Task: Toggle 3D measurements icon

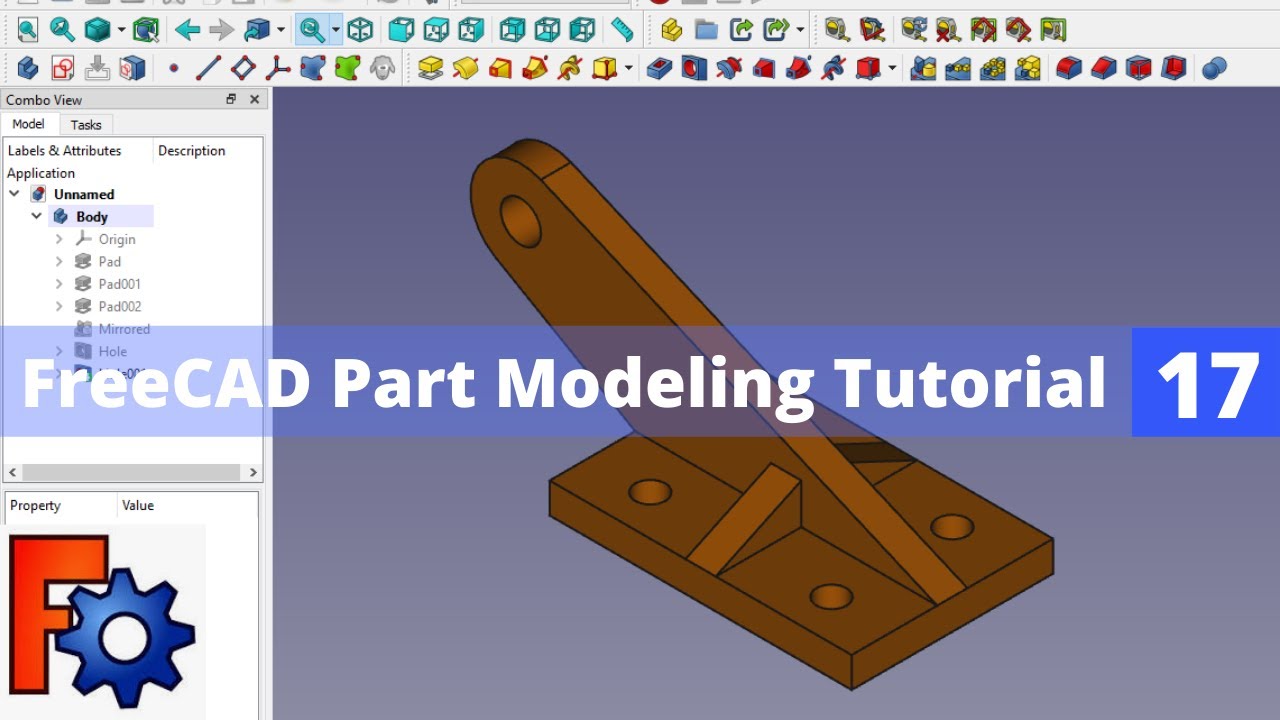Action: [x=1017, y=30]
